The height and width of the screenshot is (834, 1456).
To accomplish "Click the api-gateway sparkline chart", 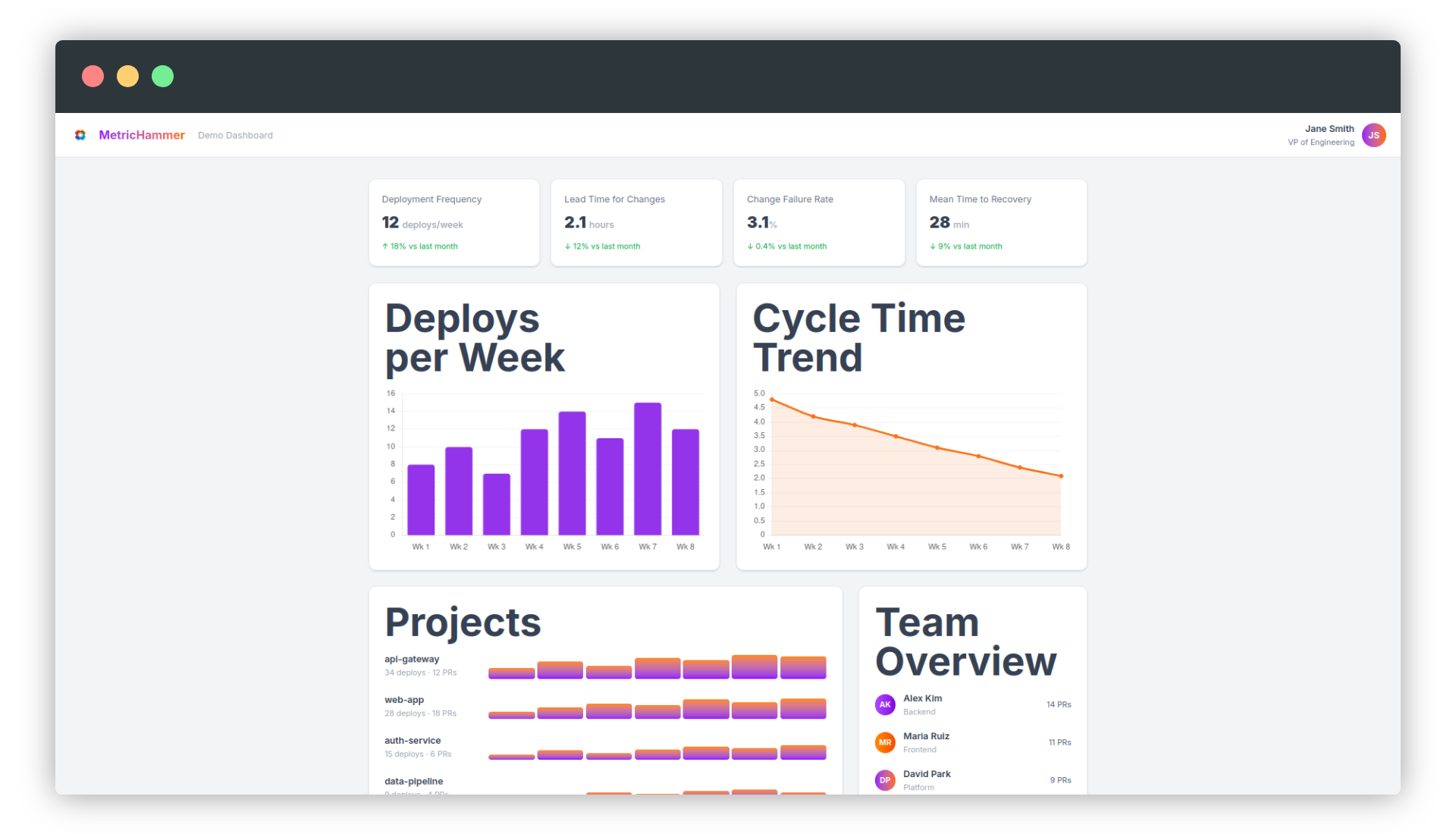I will coord(657,668).
